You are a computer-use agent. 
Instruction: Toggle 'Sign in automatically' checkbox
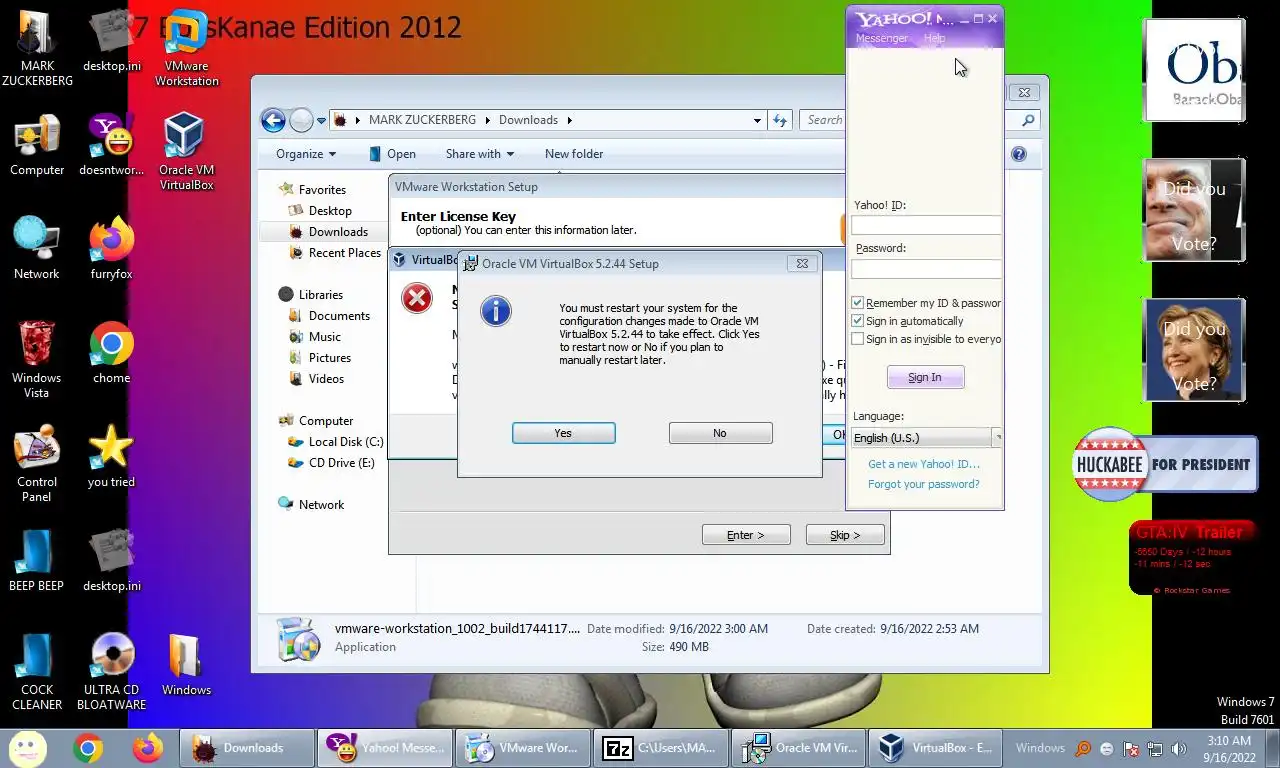click(857, 321)
